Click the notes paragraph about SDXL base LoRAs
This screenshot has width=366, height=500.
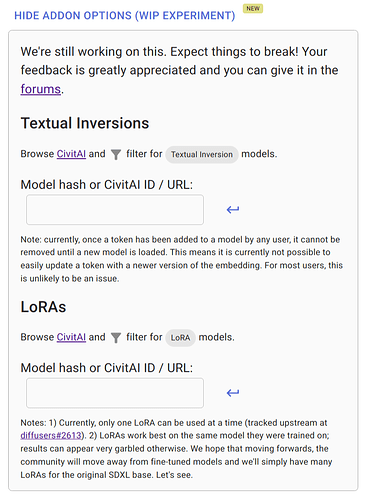tap(177, 449)
